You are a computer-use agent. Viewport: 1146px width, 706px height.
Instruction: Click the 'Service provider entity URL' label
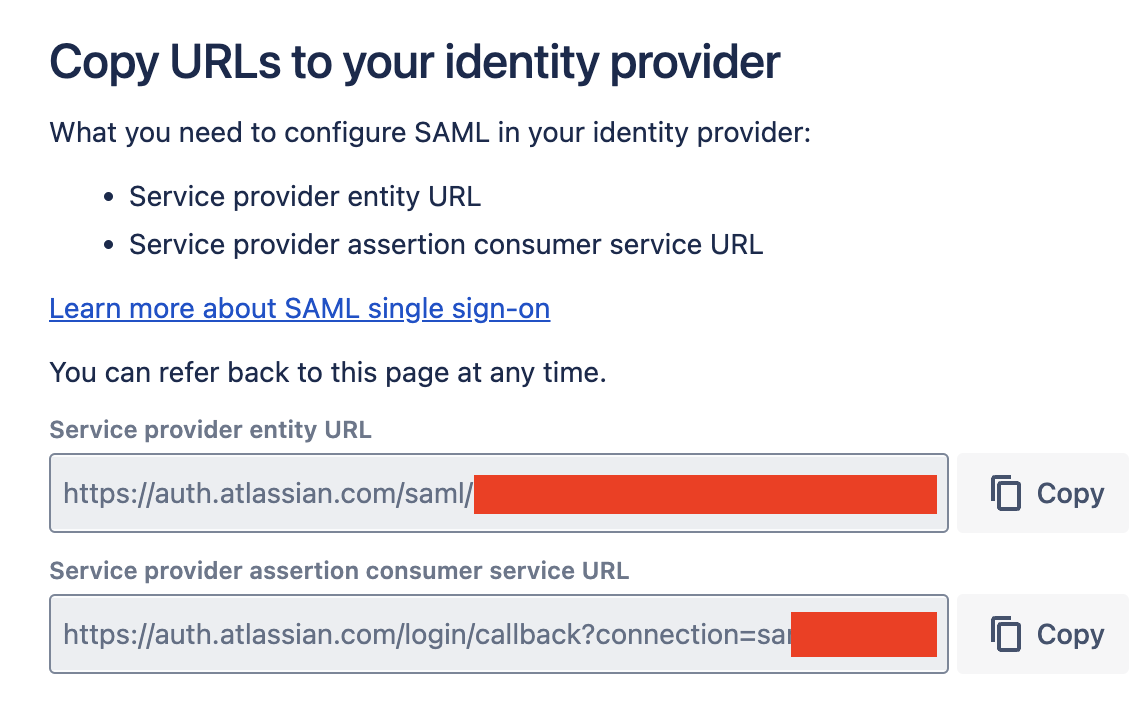(x=210, y=430)
